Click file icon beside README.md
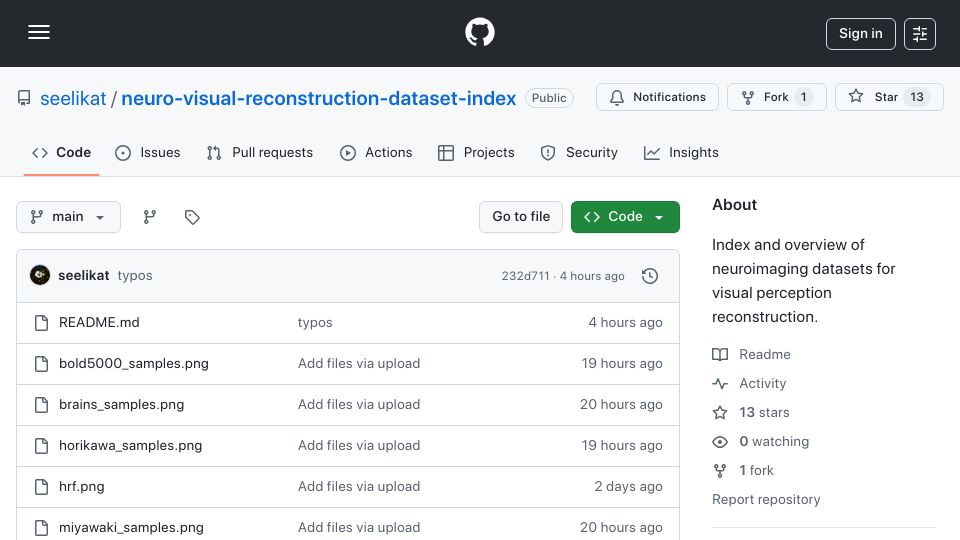The height and width of the screenshot is (540, 960). [x=41, y=323]
